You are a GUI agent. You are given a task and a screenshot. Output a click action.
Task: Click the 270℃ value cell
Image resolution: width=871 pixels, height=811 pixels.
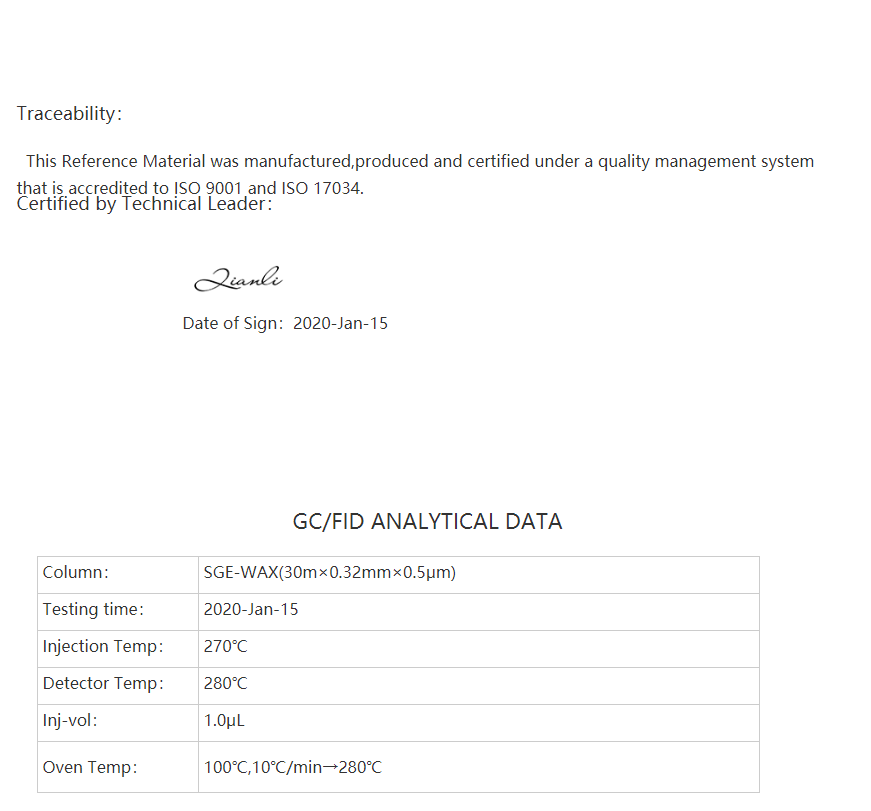click(479, 649)
